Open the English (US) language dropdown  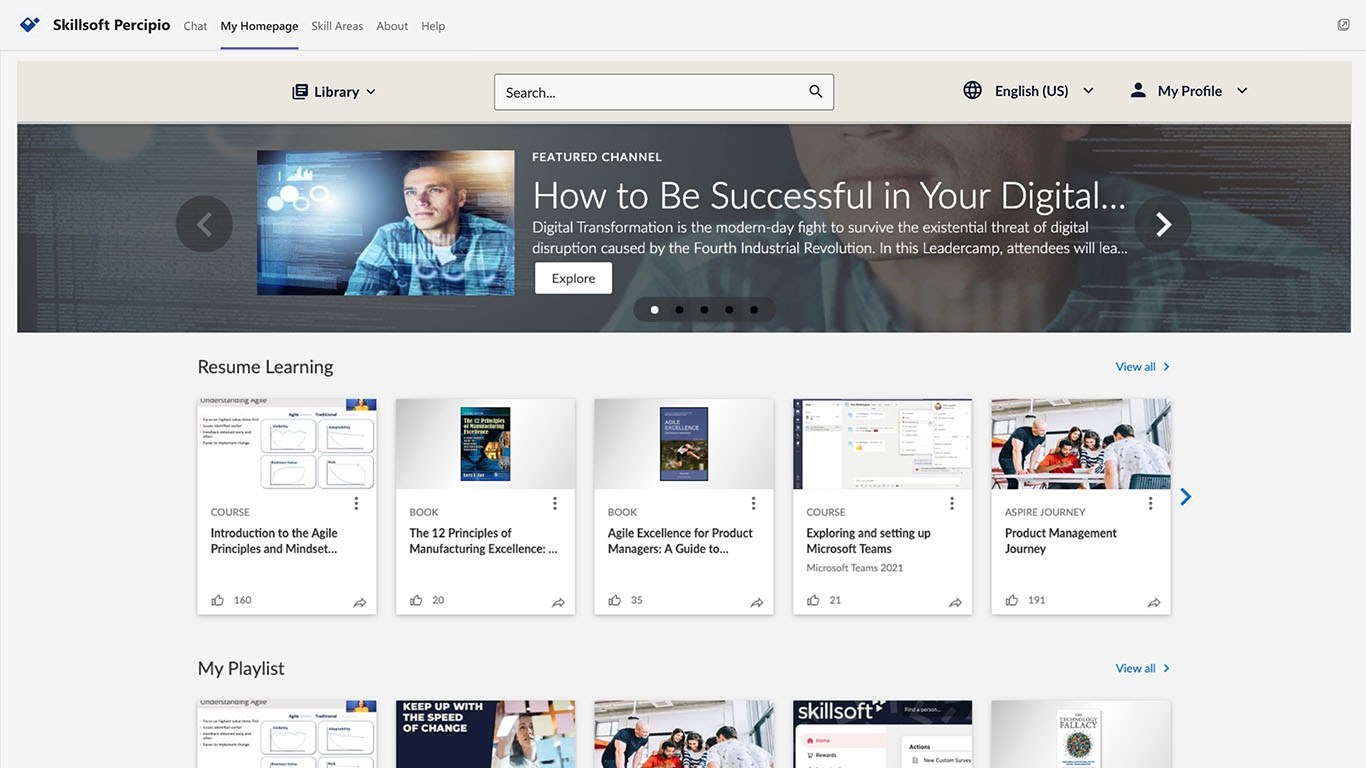point(1029,91)
